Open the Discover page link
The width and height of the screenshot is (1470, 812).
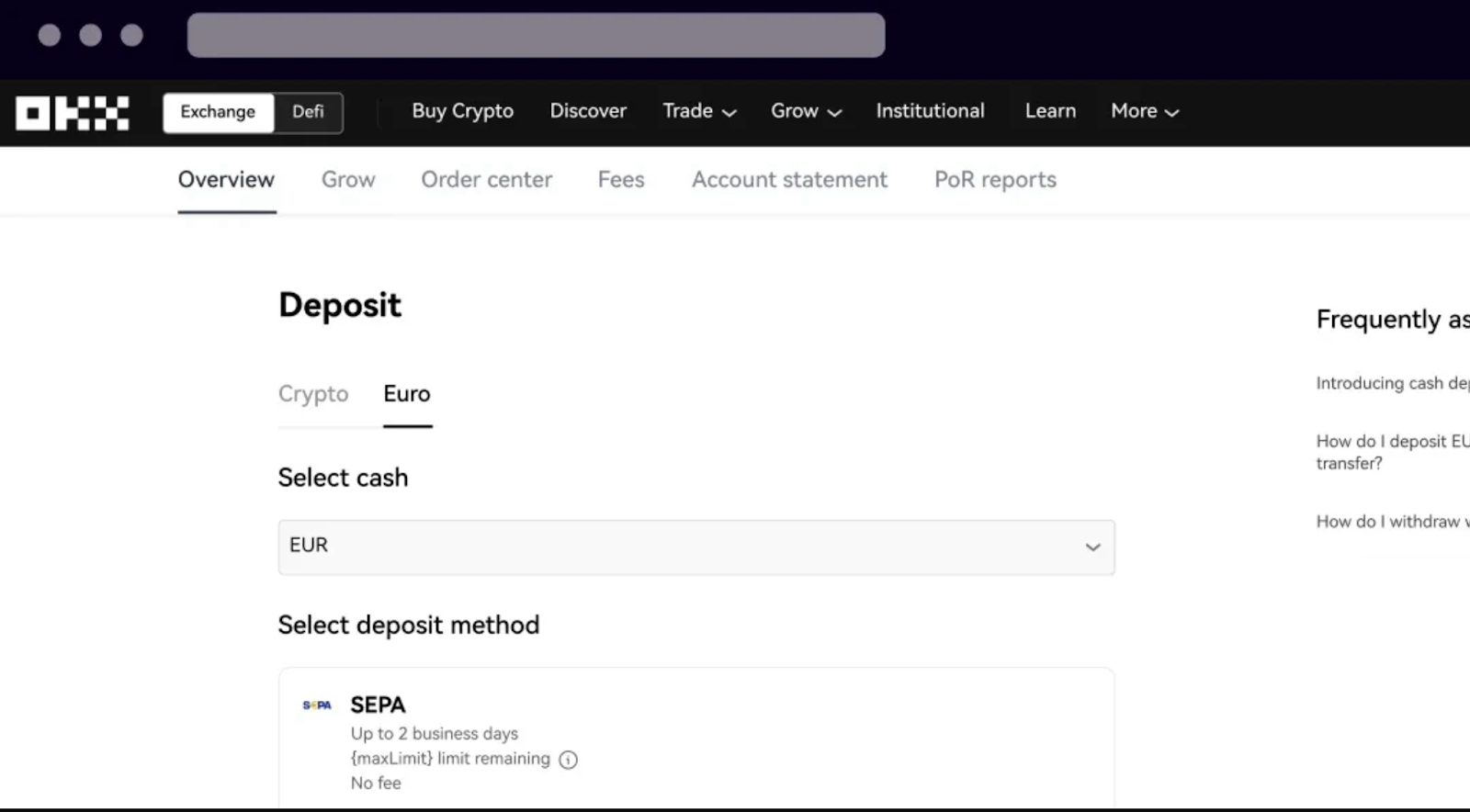coord(588,111)
